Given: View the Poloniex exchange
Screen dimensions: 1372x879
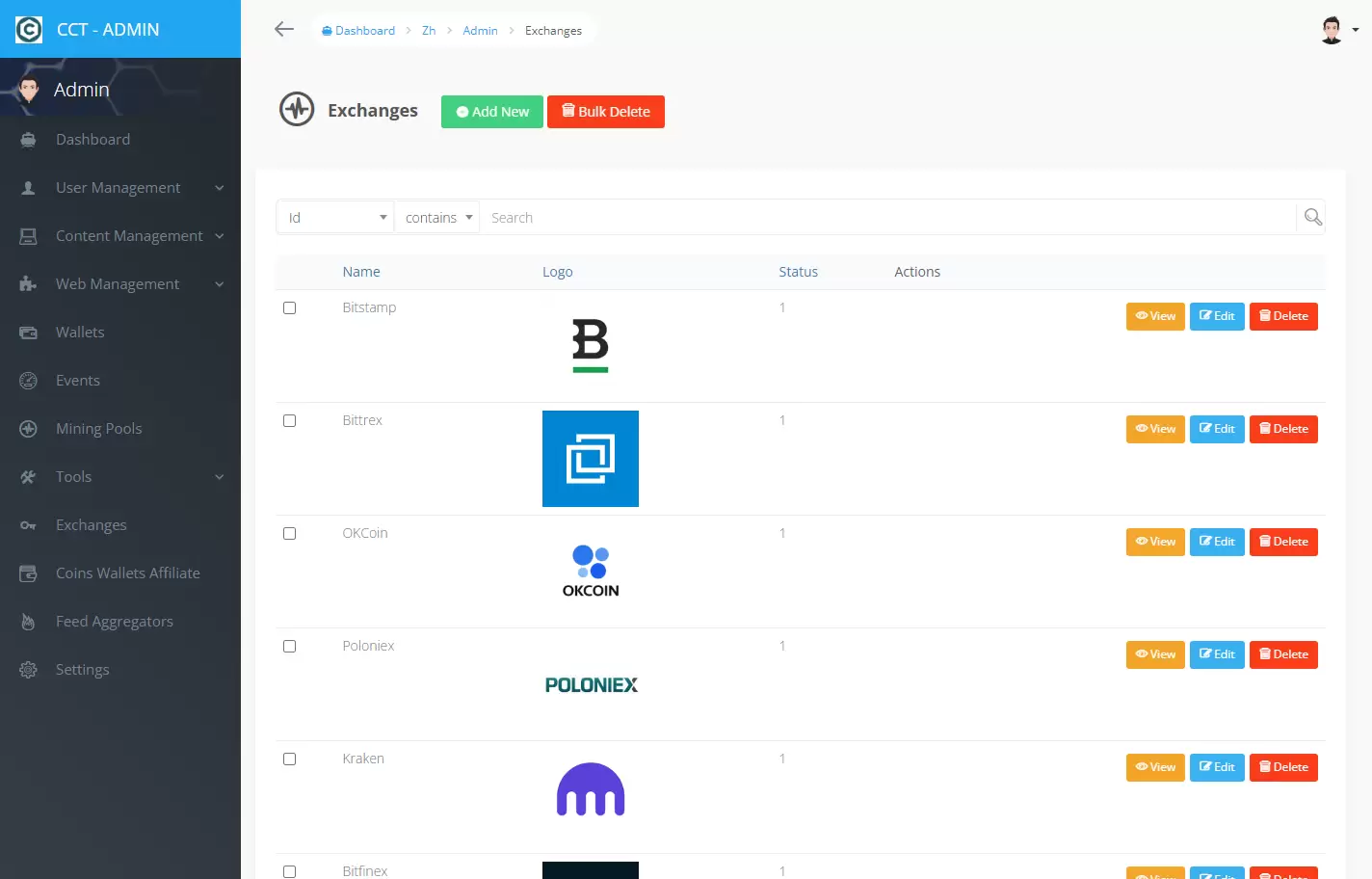Looking at the screenshot, I should click(x=1155, y=654).
